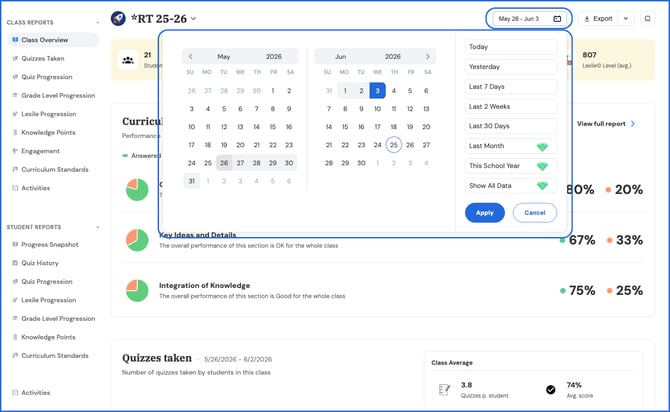Click the 807 Lexile Level value

coord(589,55)
